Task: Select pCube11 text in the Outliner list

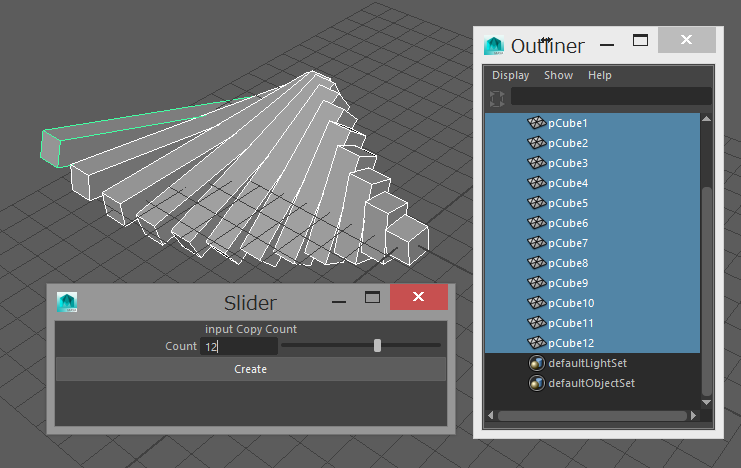Action: point(570,323)
